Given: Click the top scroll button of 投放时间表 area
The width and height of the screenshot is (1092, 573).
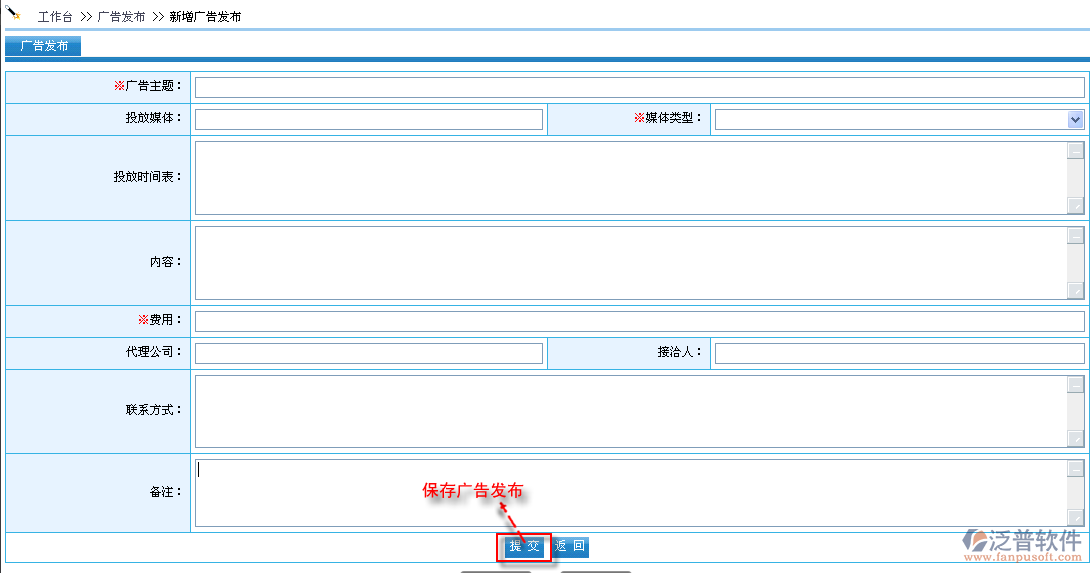Looking at the screenshot, I should click(x=1076, y=150).
